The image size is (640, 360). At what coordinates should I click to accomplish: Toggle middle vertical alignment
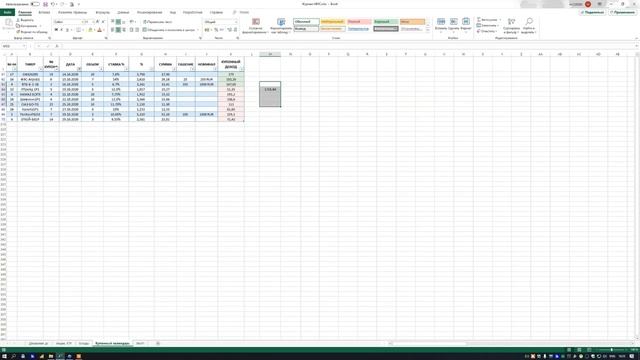pyautogui.click(x=118, y=22)
